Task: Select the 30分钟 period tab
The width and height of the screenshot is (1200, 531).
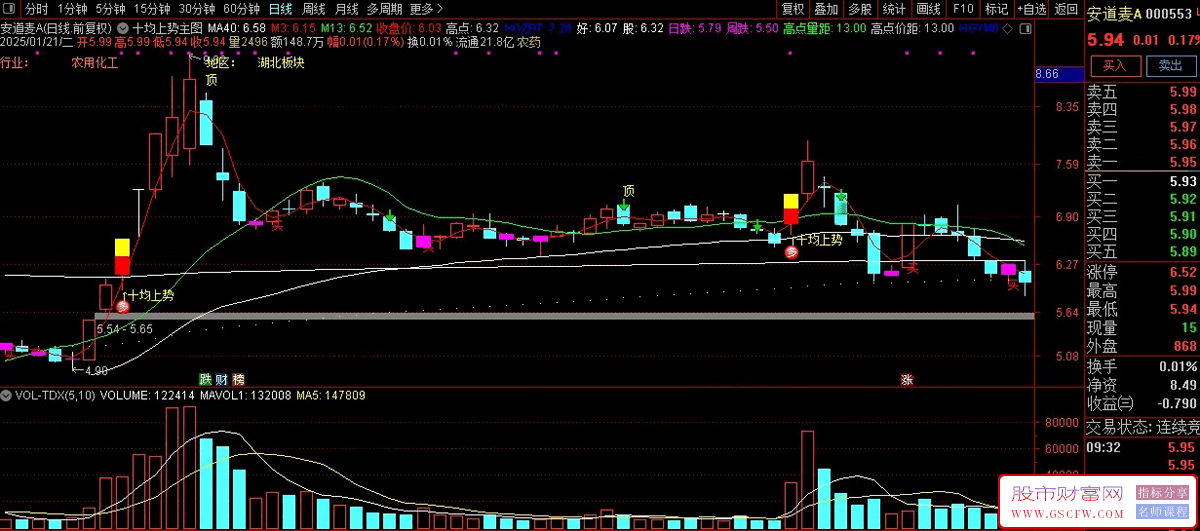Action: point(197,9)
